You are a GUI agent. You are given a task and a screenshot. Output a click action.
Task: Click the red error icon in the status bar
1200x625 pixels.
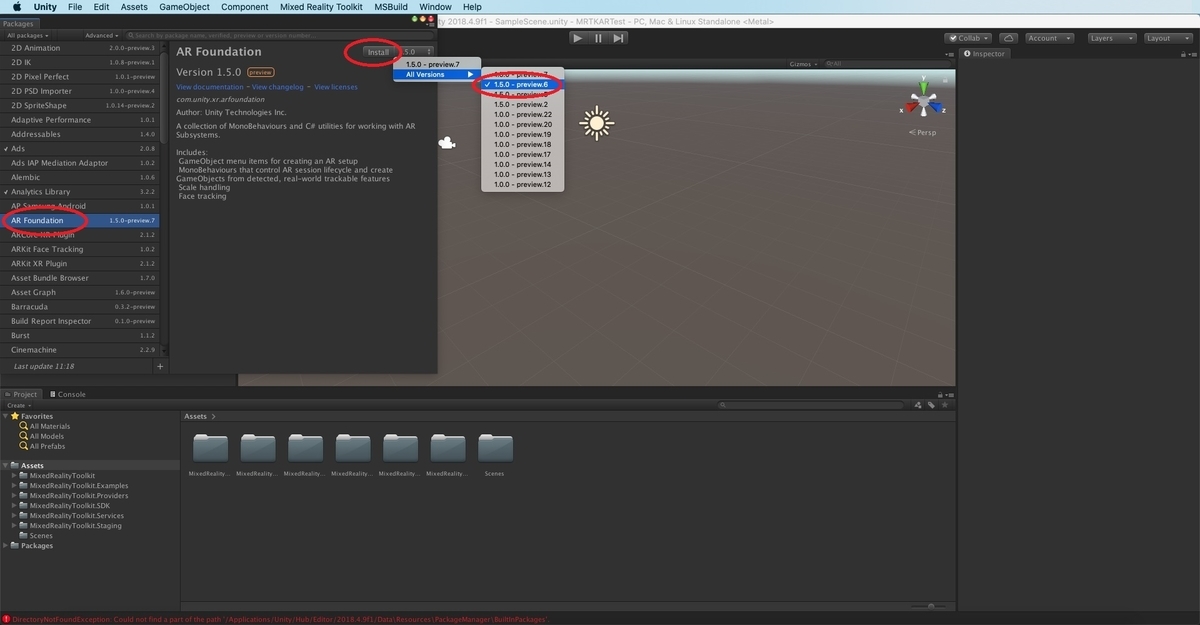(x=6, y=619)
